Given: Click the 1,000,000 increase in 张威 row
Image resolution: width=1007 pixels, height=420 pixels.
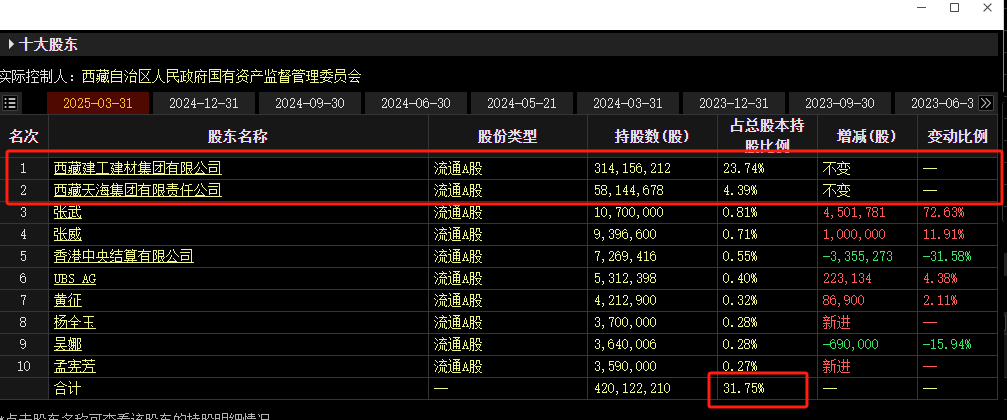Looking at the screenshot, I should pyautogui.click(x=854, y=234).
